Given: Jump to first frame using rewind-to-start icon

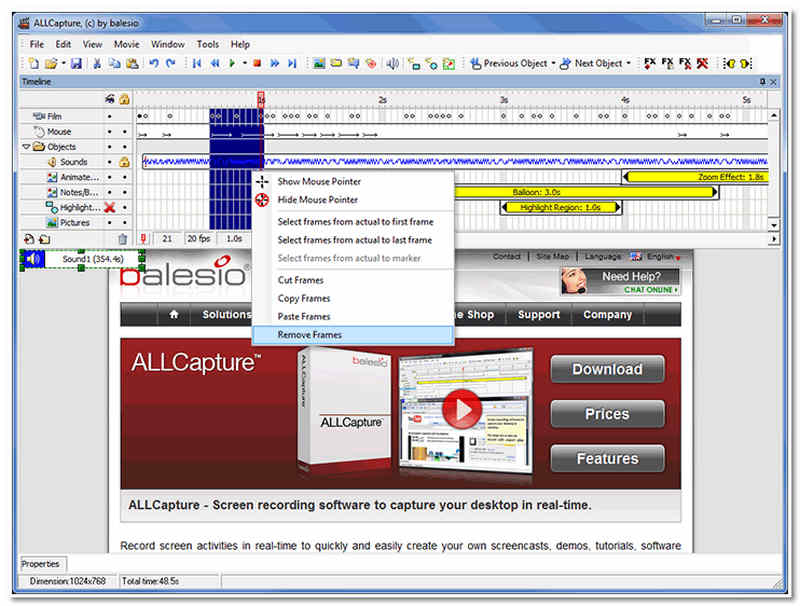Looking at the screenshot, I should [197, 63].
